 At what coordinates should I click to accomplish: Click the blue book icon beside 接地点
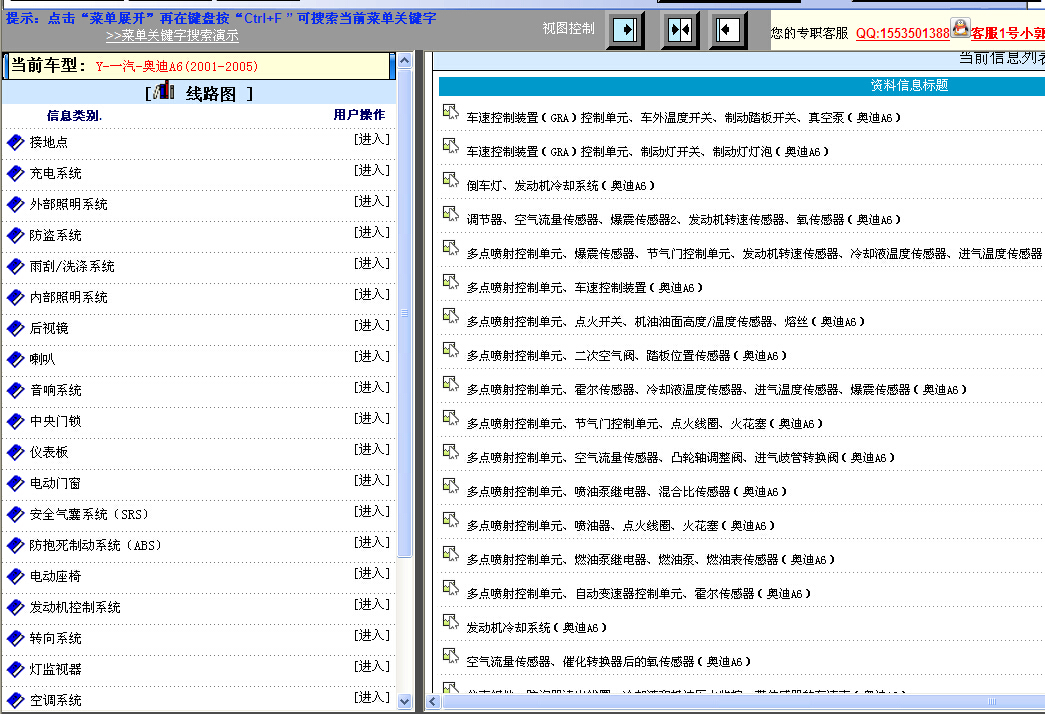pos(15,142)
